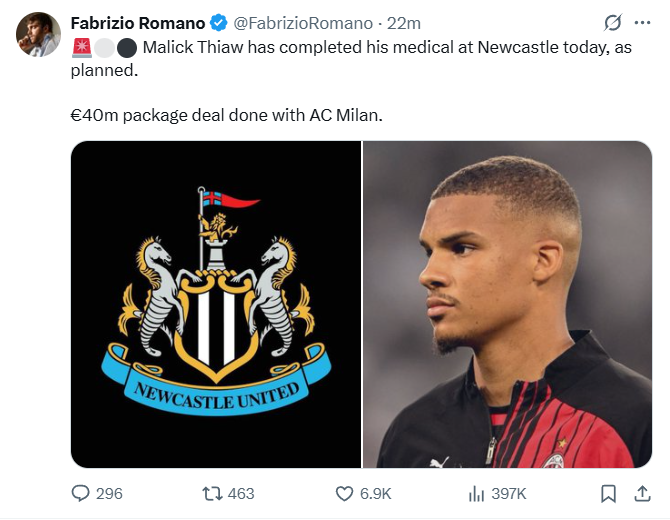Click the 463 reposts count
The image size is (670, 520).
[241, 493]
